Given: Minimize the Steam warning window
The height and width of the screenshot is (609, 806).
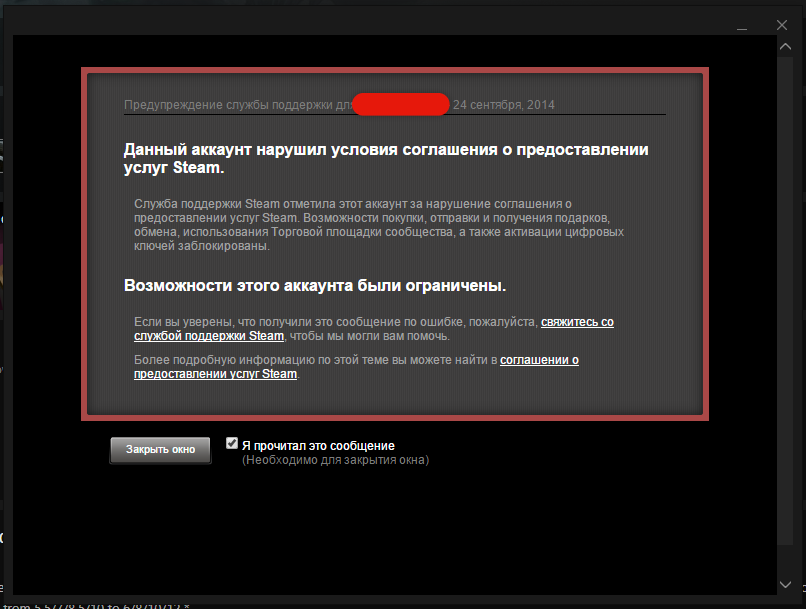Looking at the screenshot, I should [742, 28].
